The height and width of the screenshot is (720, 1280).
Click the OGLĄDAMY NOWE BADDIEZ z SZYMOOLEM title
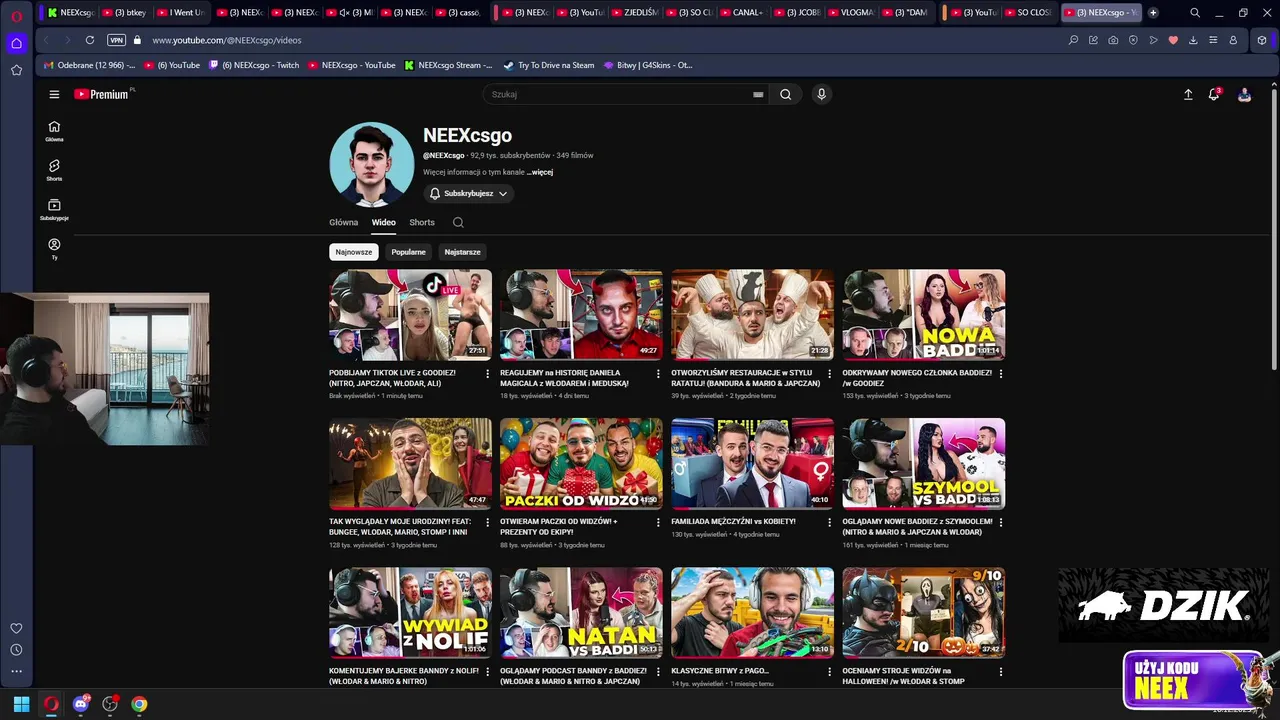(917, 527)
